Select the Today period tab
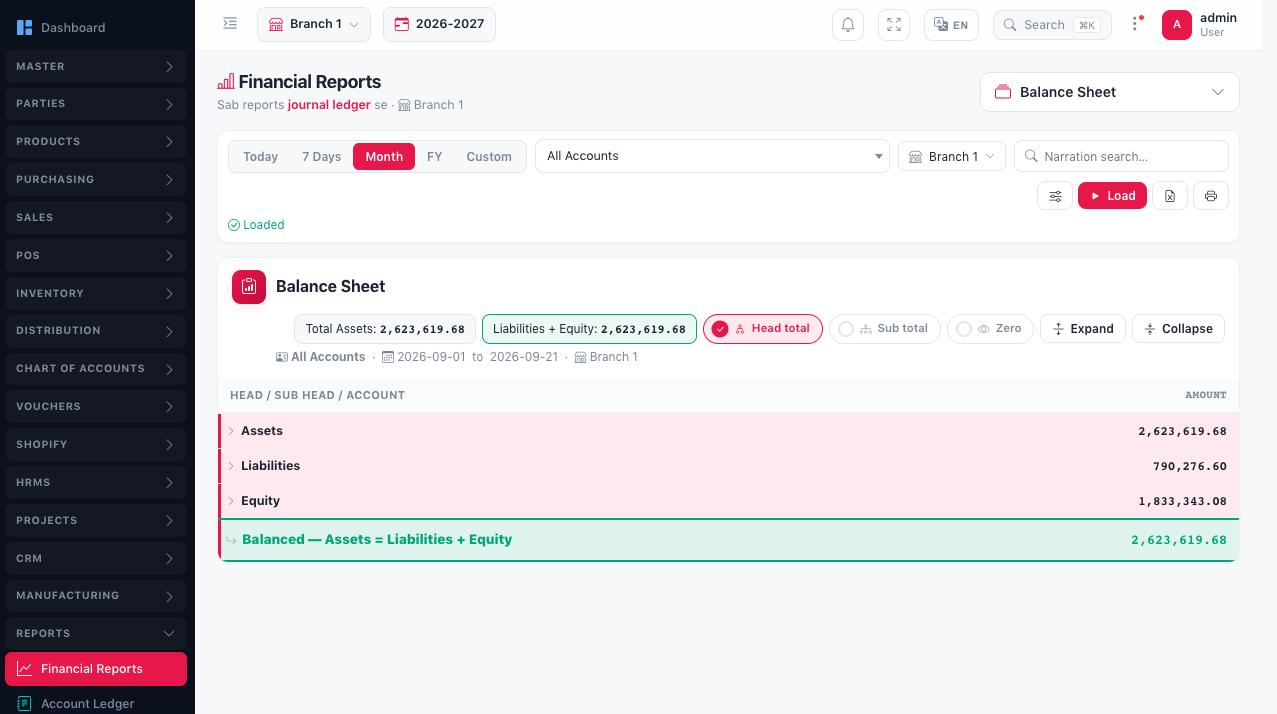 pyautogui.click(x=261, y=157)
